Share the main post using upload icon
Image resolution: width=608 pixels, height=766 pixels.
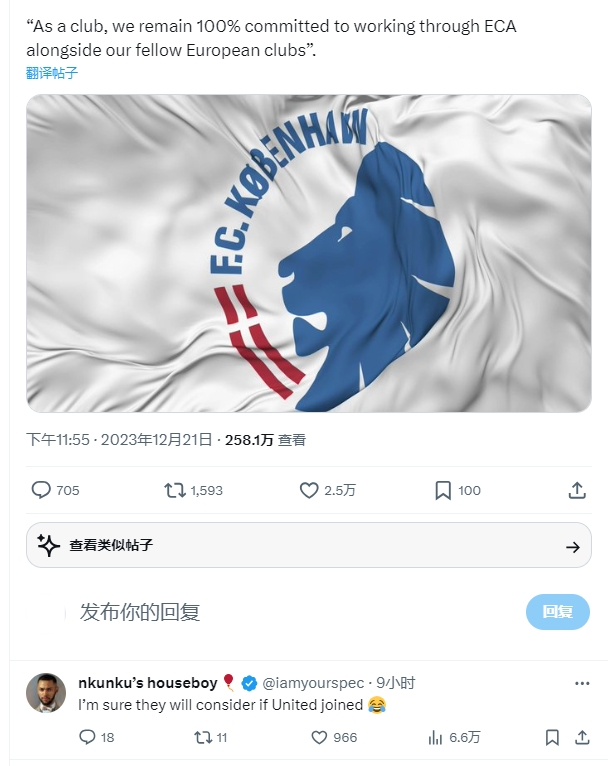pos(577,490)
